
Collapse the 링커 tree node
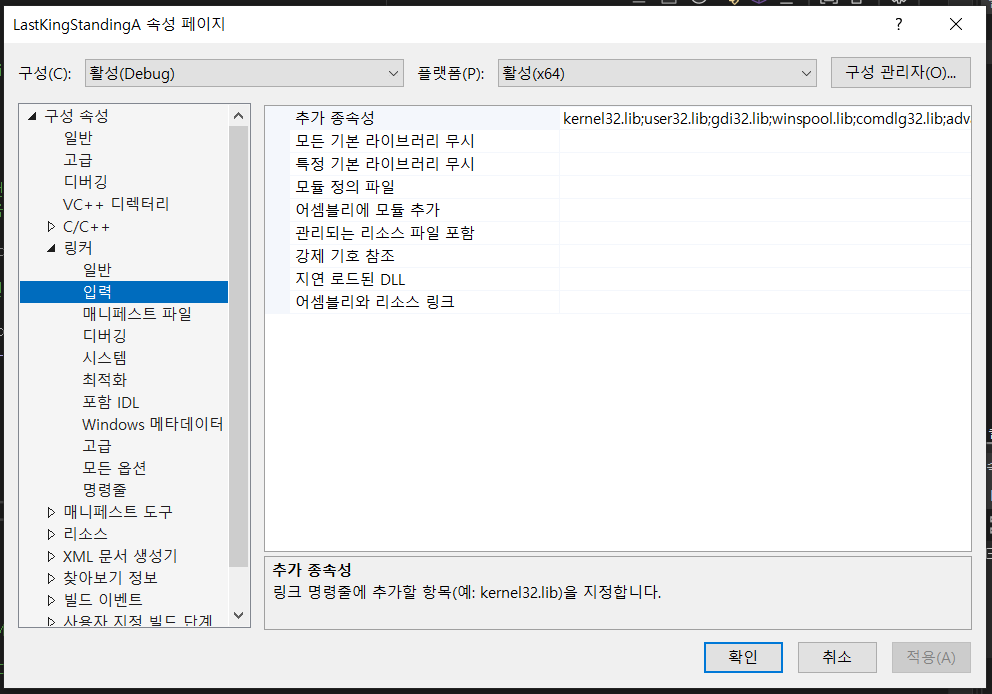pyautogui.click(x=51, y=249)
